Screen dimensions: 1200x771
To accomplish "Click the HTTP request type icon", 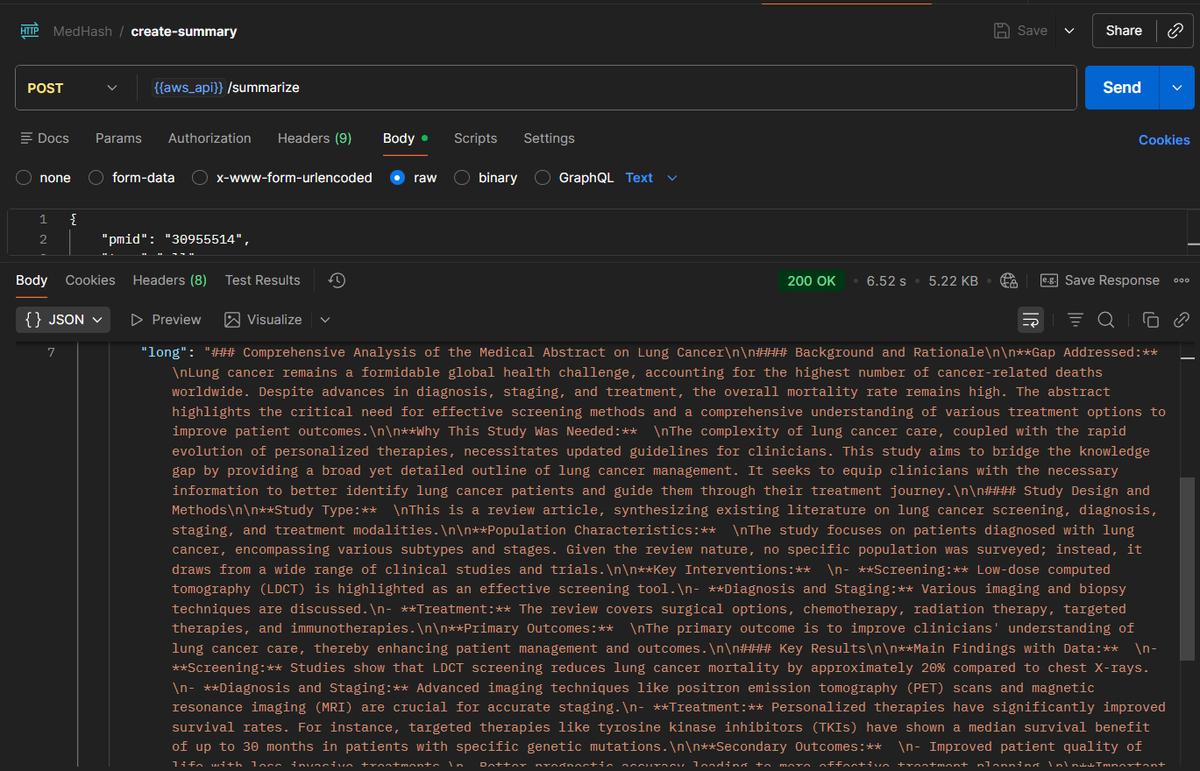I will 29,31.
